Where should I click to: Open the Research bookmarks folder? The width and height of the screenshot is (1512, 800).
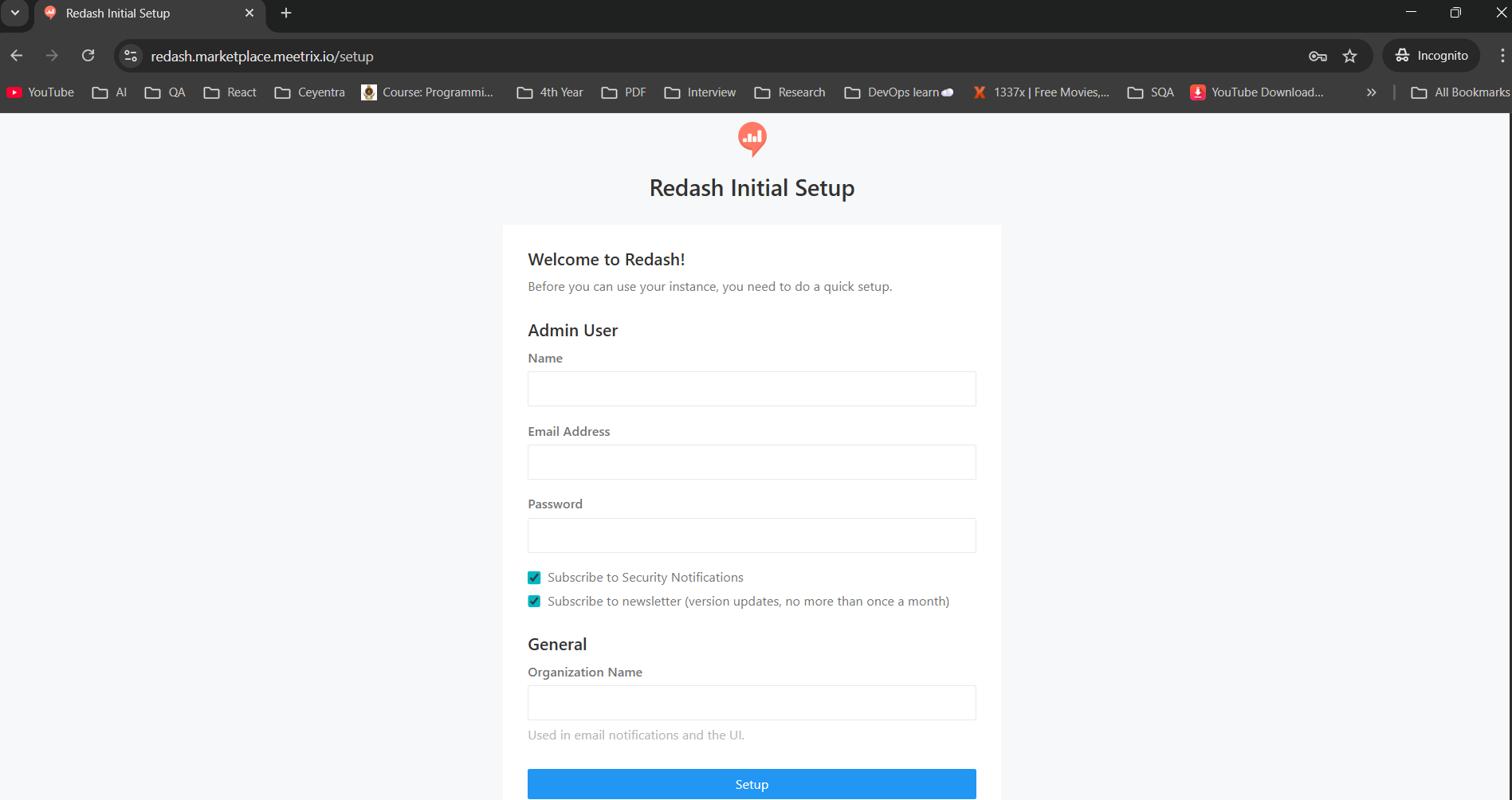click(x=789, y=92)
